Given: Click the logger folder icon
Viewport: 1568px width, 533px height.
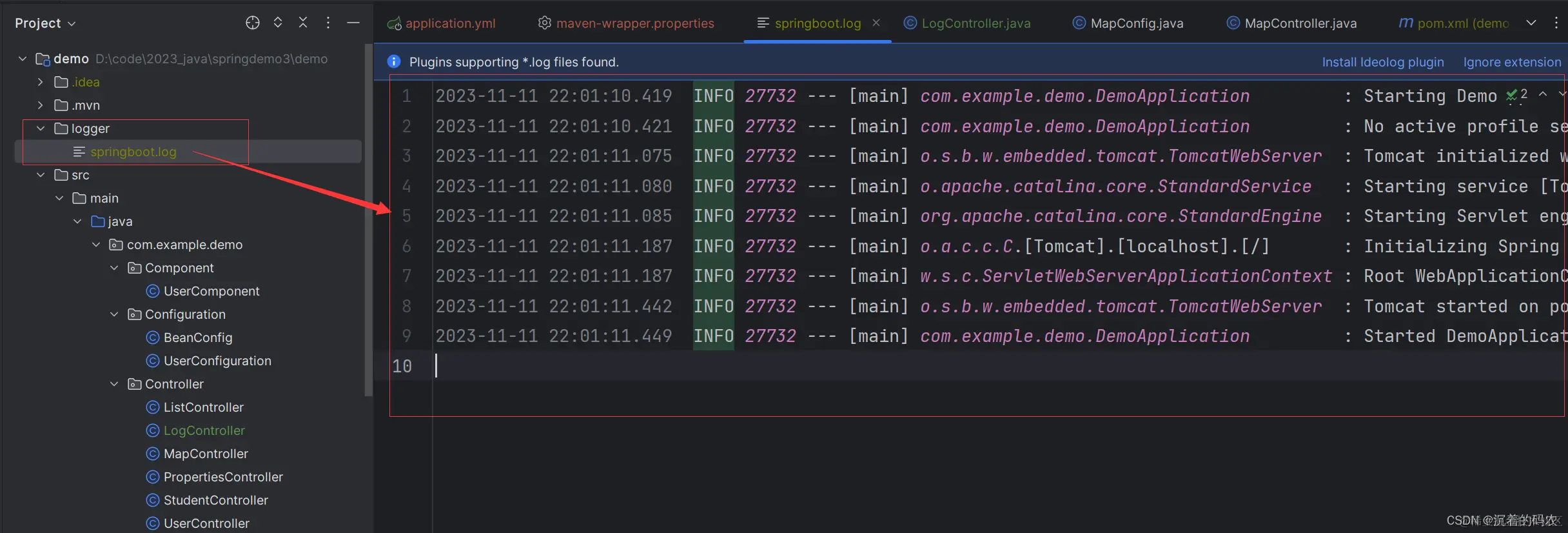Looking at the screenshot, I should tap(61, 128).
